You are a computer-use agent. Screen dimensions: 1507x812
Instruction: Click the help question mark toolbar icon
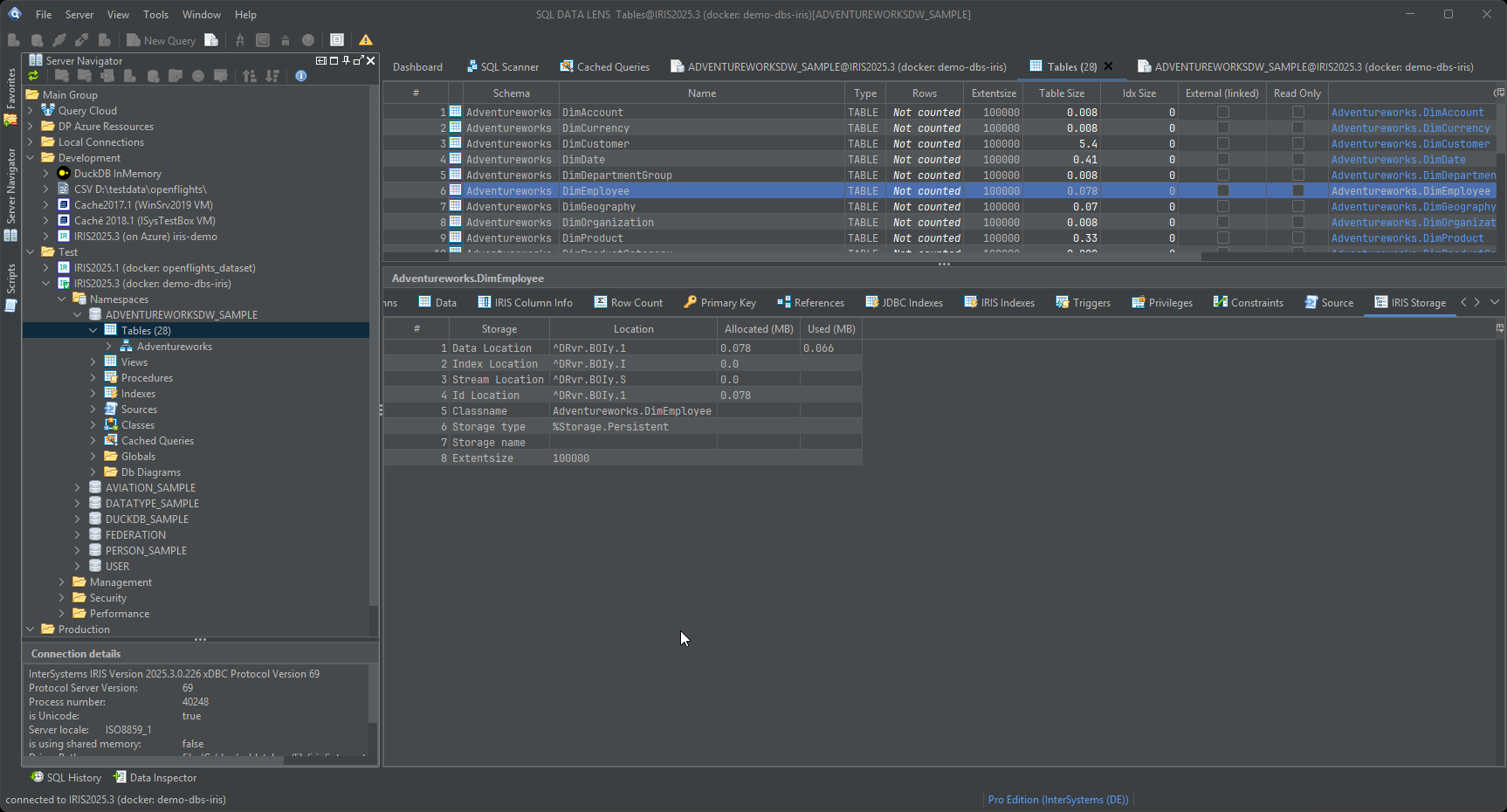(x=308, y=40)
